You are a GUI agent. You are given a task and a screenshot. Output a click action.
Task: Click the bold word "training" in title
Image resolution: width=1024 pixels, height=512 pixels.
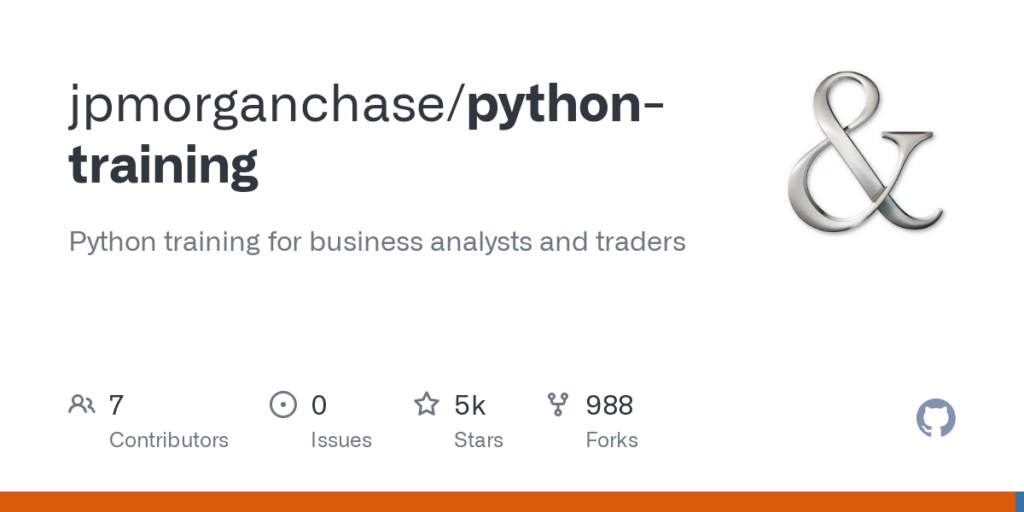pos(164,165)
